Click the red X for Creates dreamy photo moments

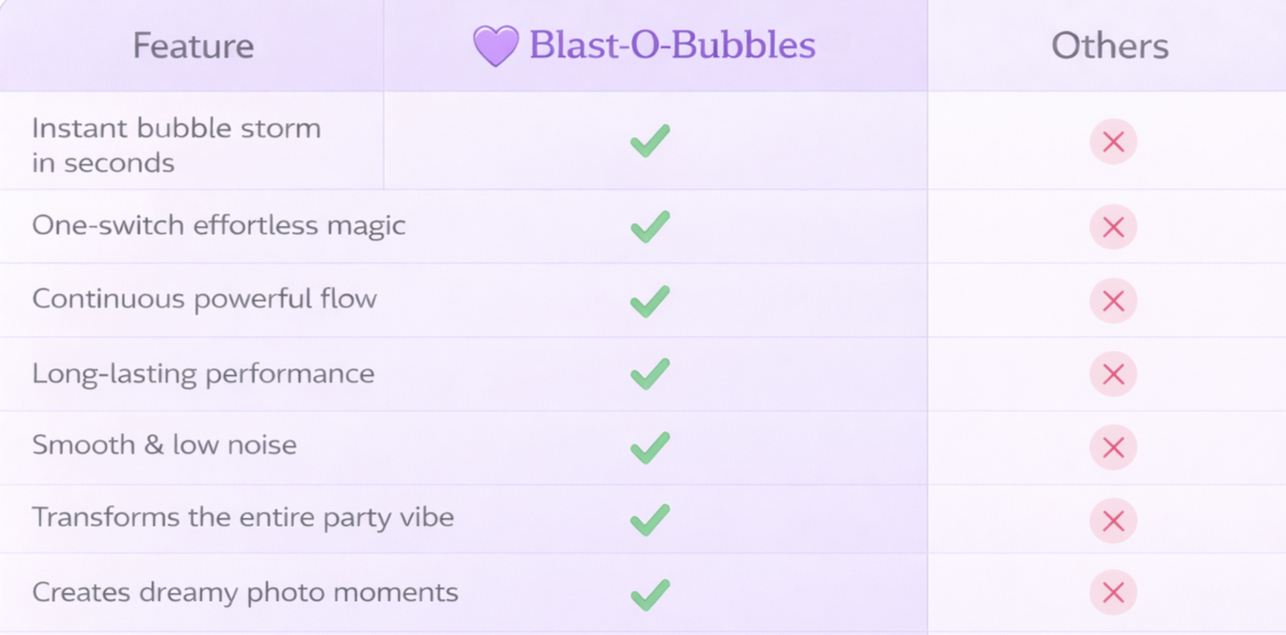coord(1113,594)
